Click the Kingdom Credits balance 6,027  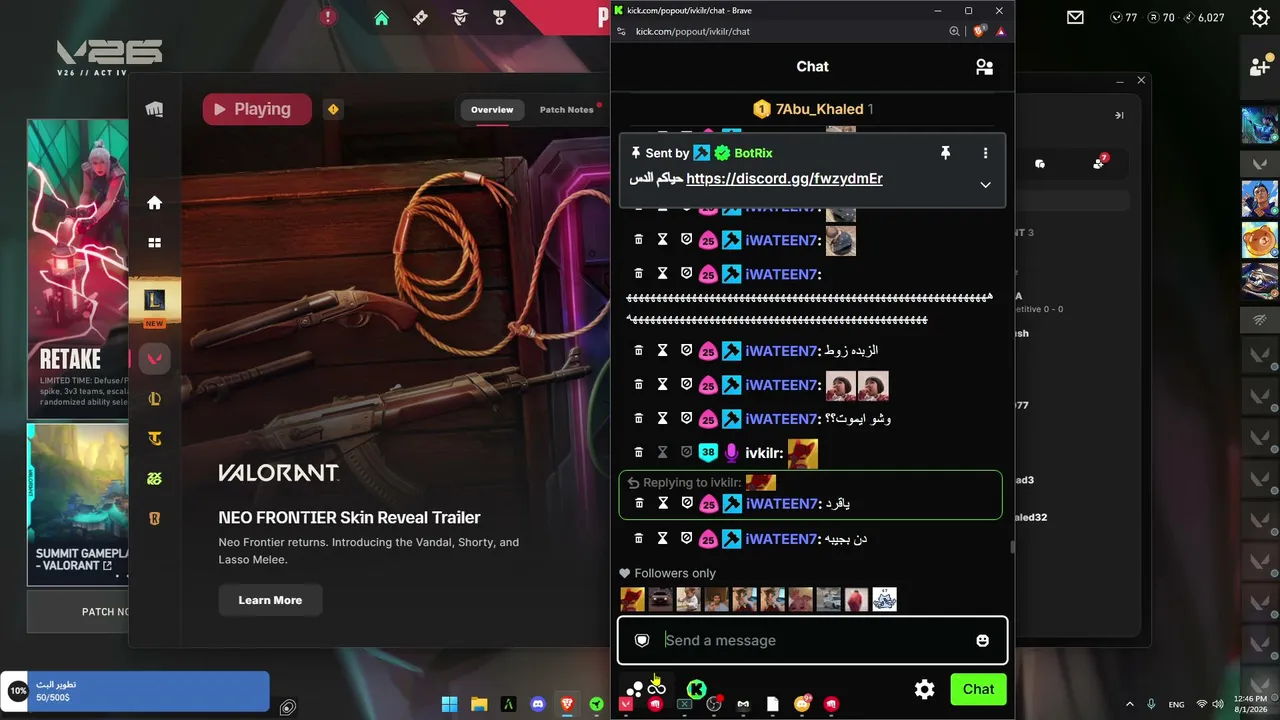coord(1204,17)
